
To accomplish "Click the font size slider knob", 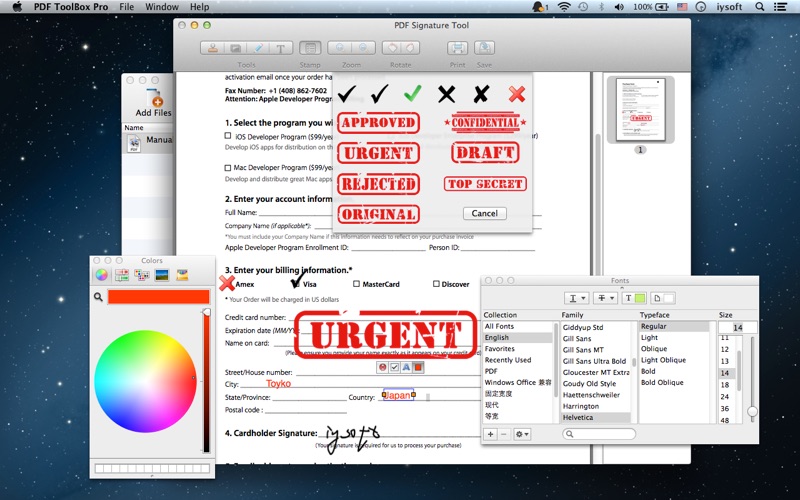I will click(752, 411).
